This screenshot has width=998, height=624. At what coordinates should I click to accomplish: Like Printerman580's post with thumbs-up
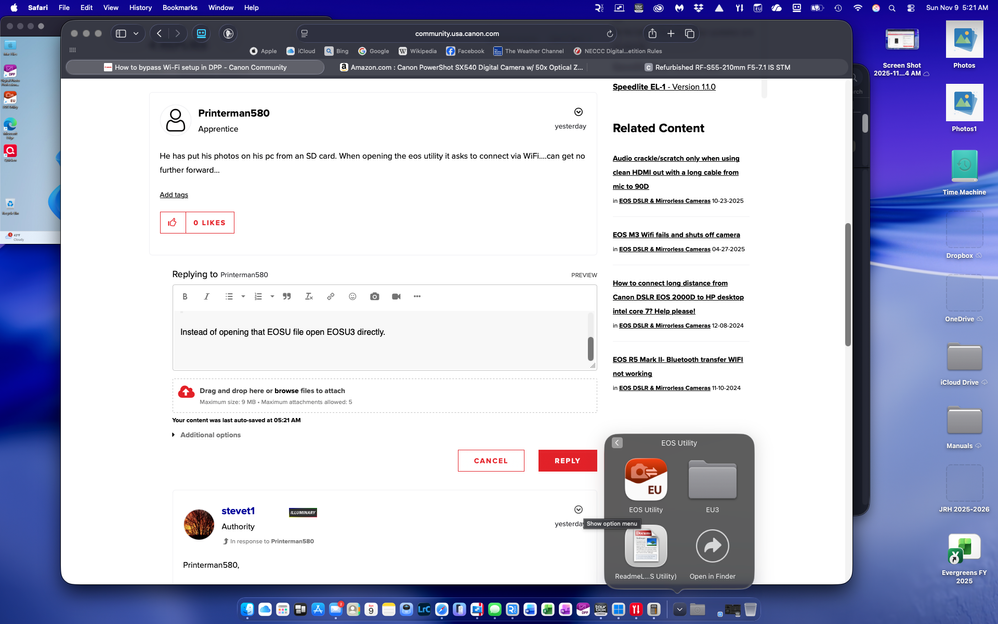[x=173, y=222]
